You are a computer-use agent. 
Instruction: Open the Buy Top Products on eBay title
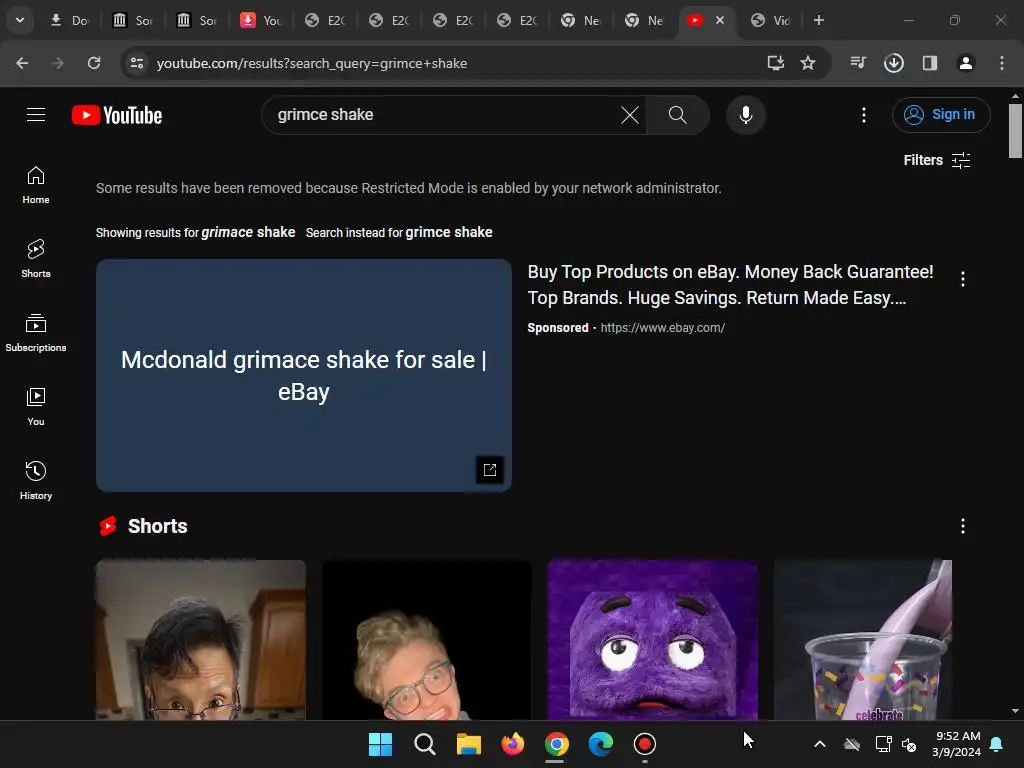(x=730, y=285)
